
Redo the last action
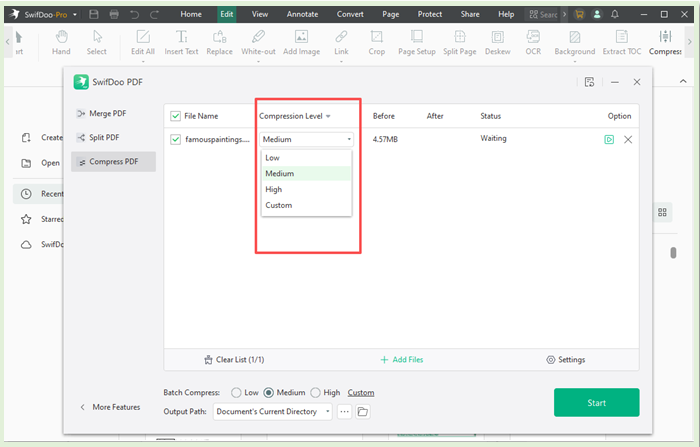click(154, 14)
